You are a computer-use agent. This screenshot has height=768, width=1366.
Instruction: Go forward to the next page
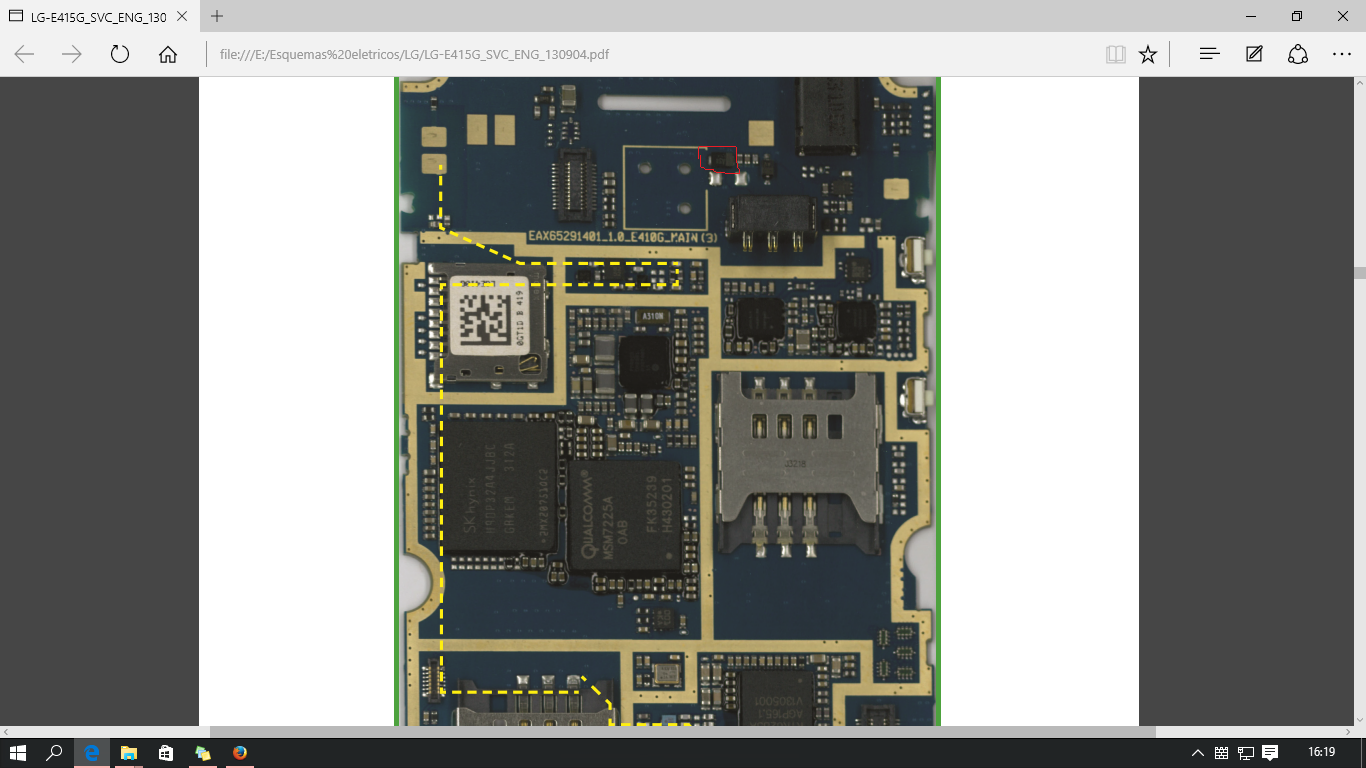[x=72, y=54]
